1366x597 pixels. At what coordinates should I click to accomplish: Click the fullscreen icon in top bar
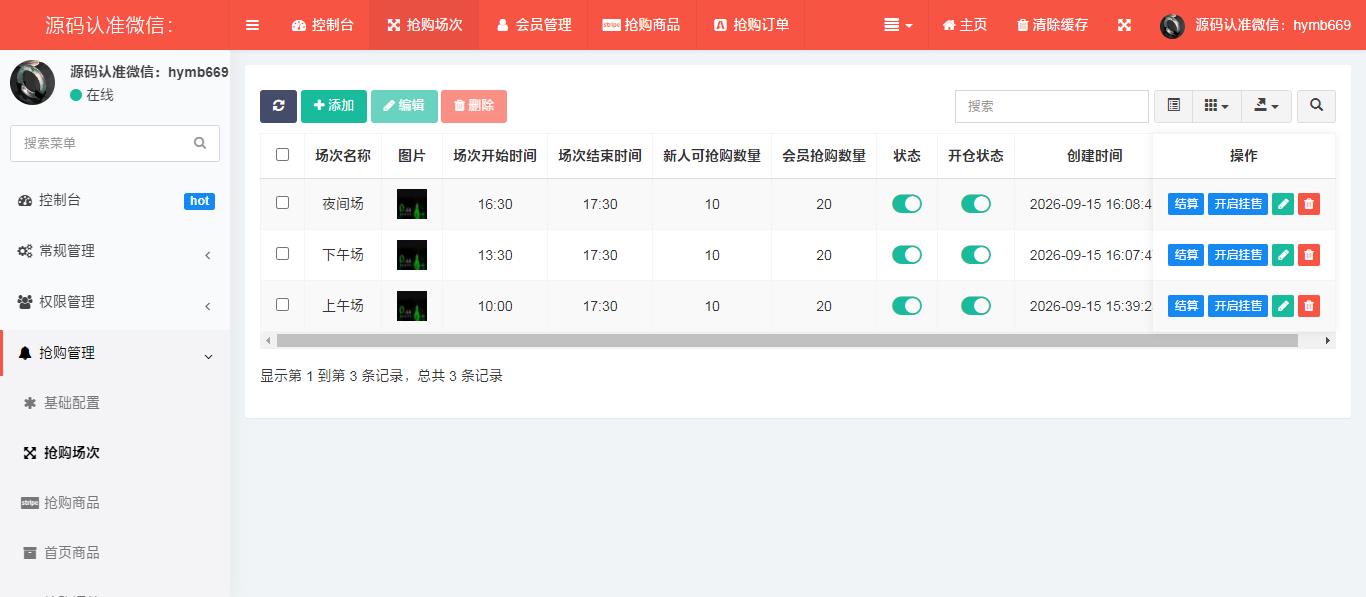1125,25
